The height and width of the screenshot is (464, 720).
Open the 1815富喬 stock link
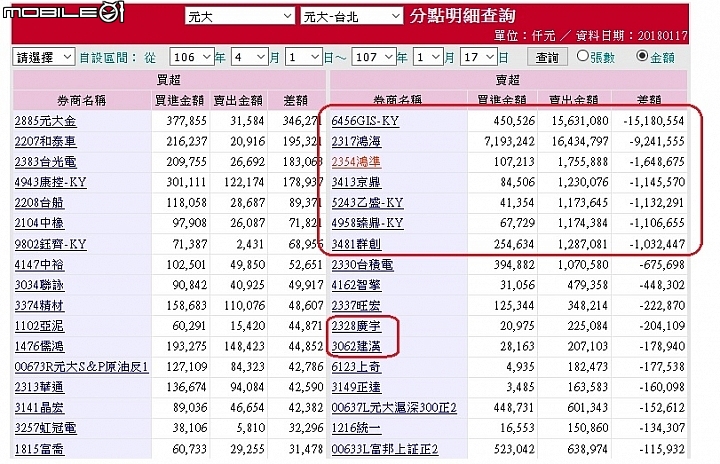(x=39, y=449)
